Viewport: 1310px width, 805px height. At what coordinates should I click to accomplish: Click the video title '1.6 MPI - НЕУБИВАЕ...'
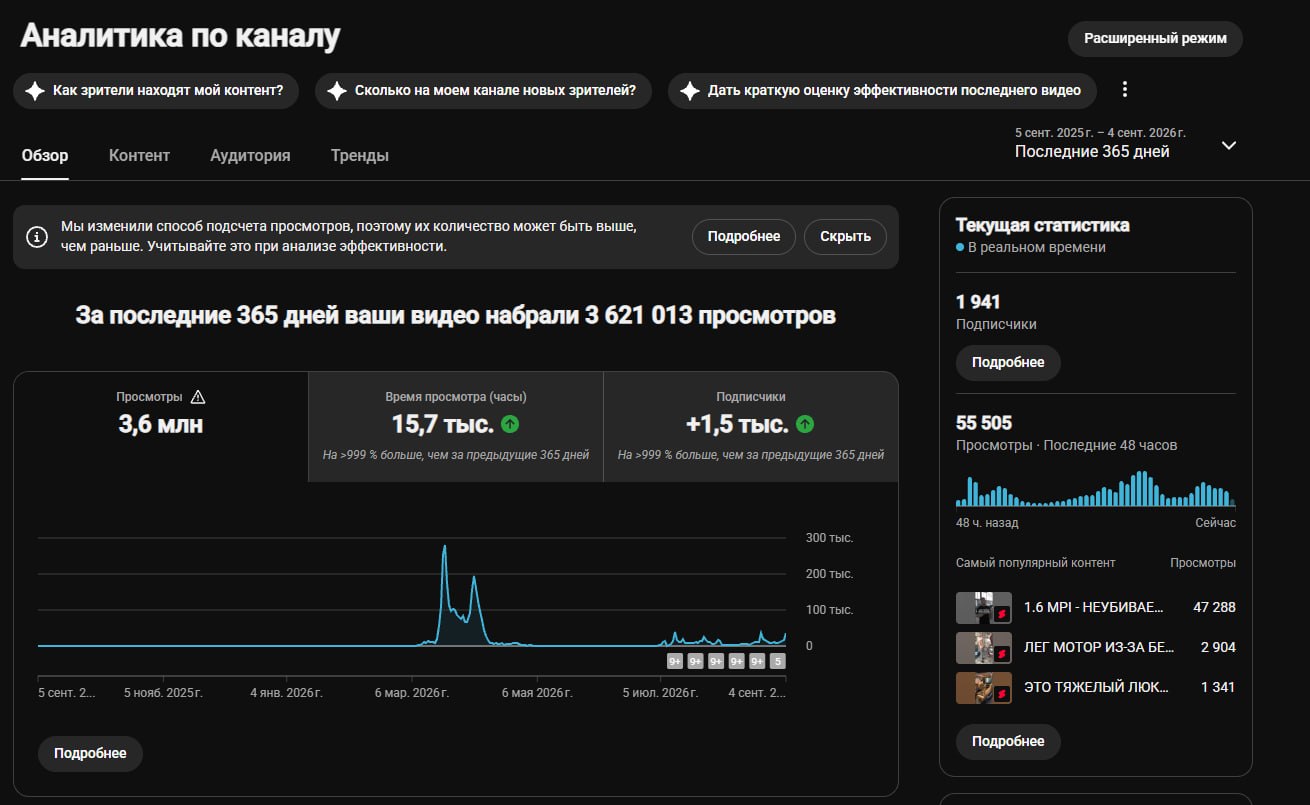pyautogui.click(x=1094, y=607)
